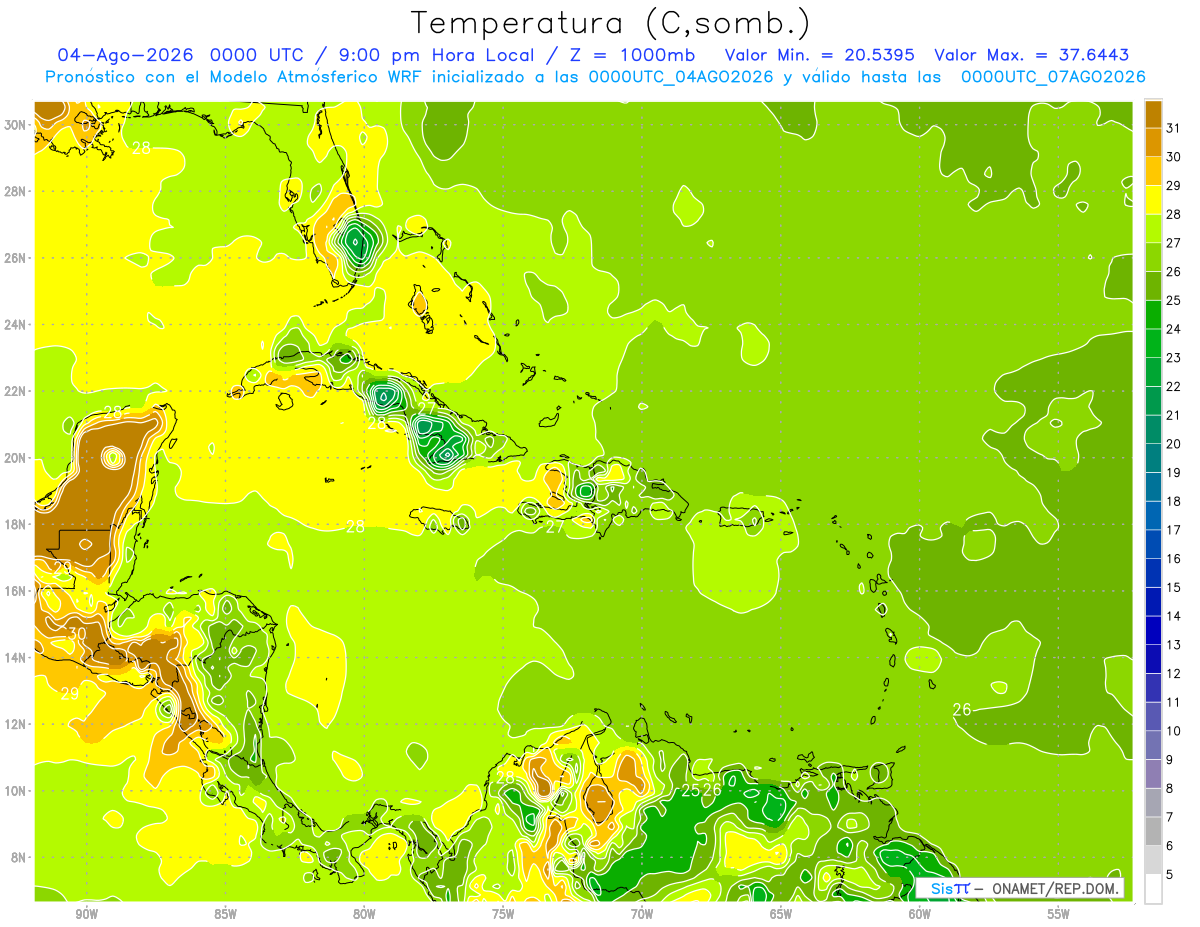The height and width of the screenshot is (927, 1200).
Task: Click the color scale label 29
Action: (x=1173, y=185)
